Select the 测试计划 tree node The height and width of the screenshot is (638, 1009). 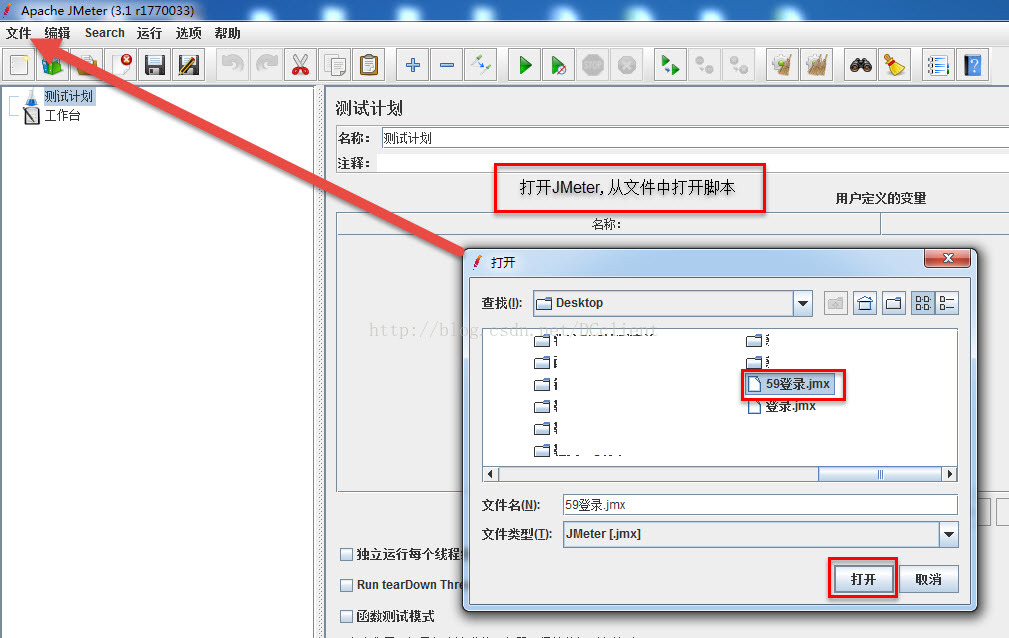[69, 97]
